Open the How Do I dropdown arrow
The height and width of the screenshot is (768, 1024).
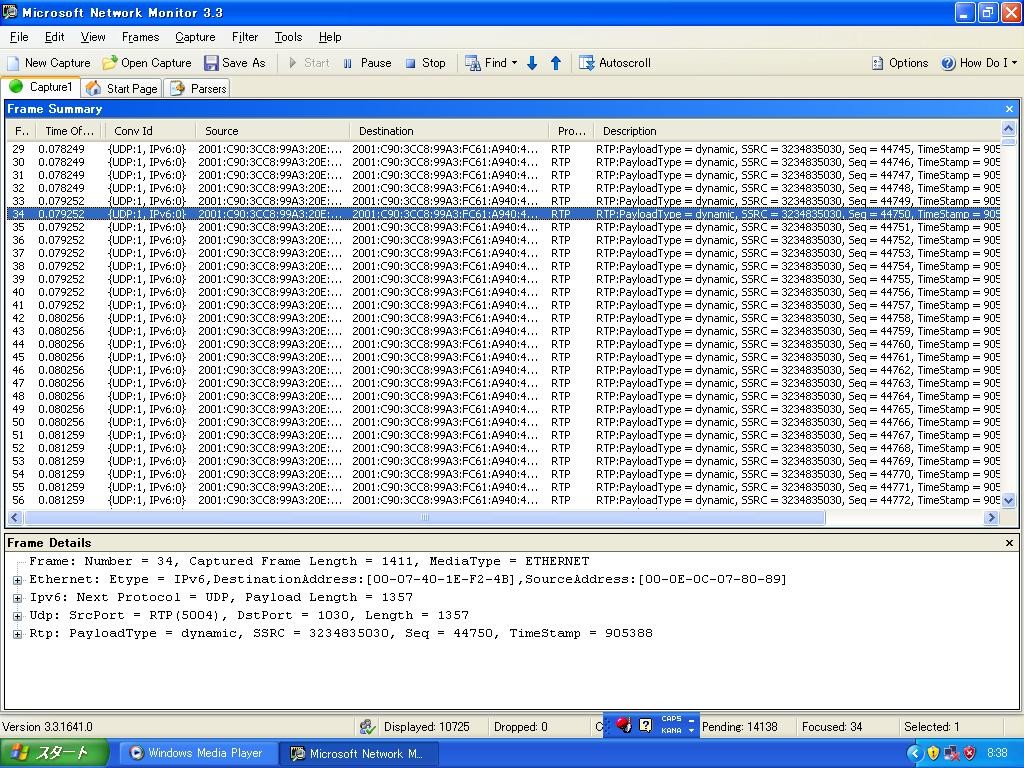click(x=1014, y=63)
